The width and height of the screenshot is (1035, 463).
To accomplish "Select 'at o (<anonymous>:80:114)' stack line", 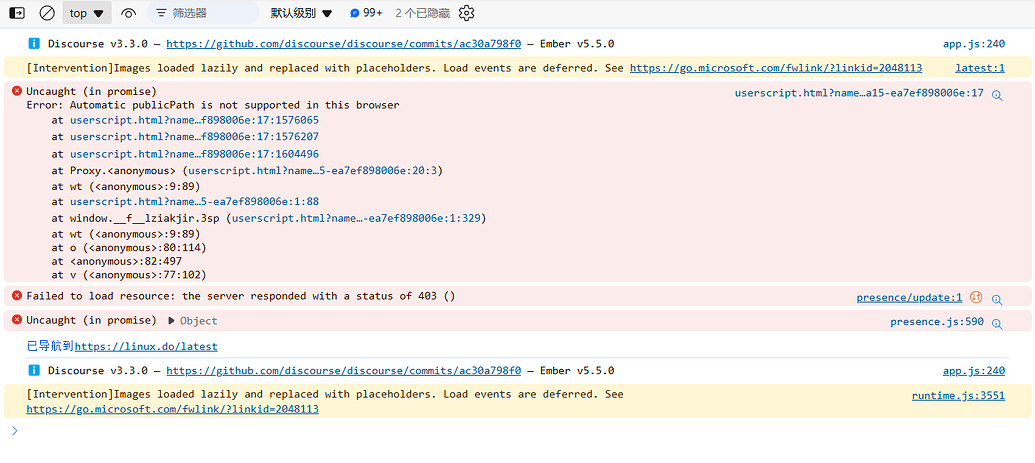I will (x=129, y=248).
